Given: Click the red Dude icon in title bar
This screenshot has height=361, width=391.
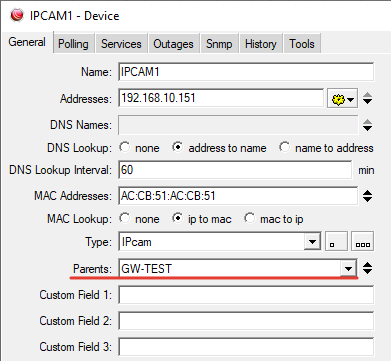Looking at the screenshot, I should pyautogui.click(x=17, y=15).
